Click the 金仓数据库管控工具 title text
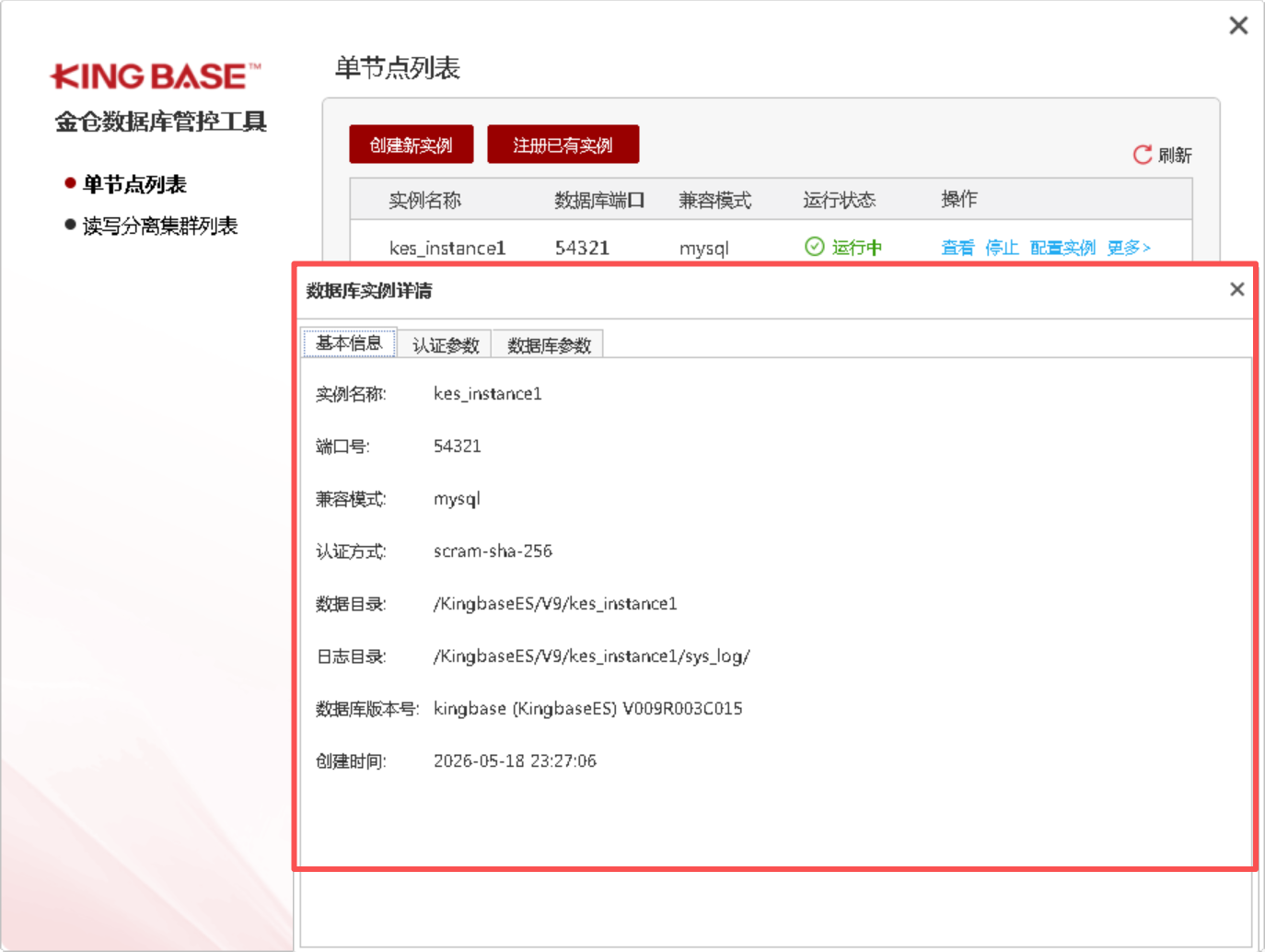Screen dimensions: 1265x952 click(161, 122)
